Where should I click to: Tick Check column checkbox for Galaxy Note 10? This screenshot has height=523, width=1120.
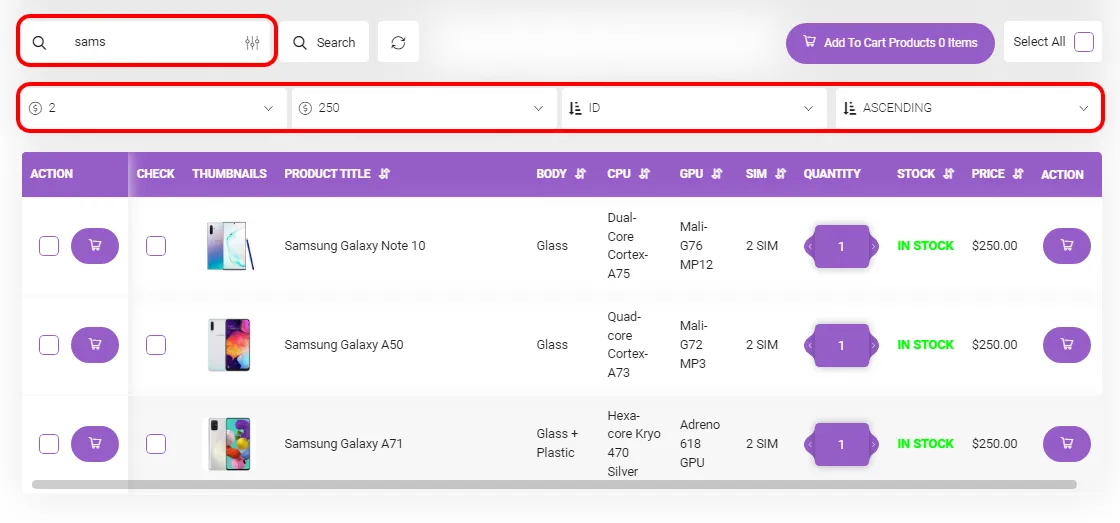156,246
